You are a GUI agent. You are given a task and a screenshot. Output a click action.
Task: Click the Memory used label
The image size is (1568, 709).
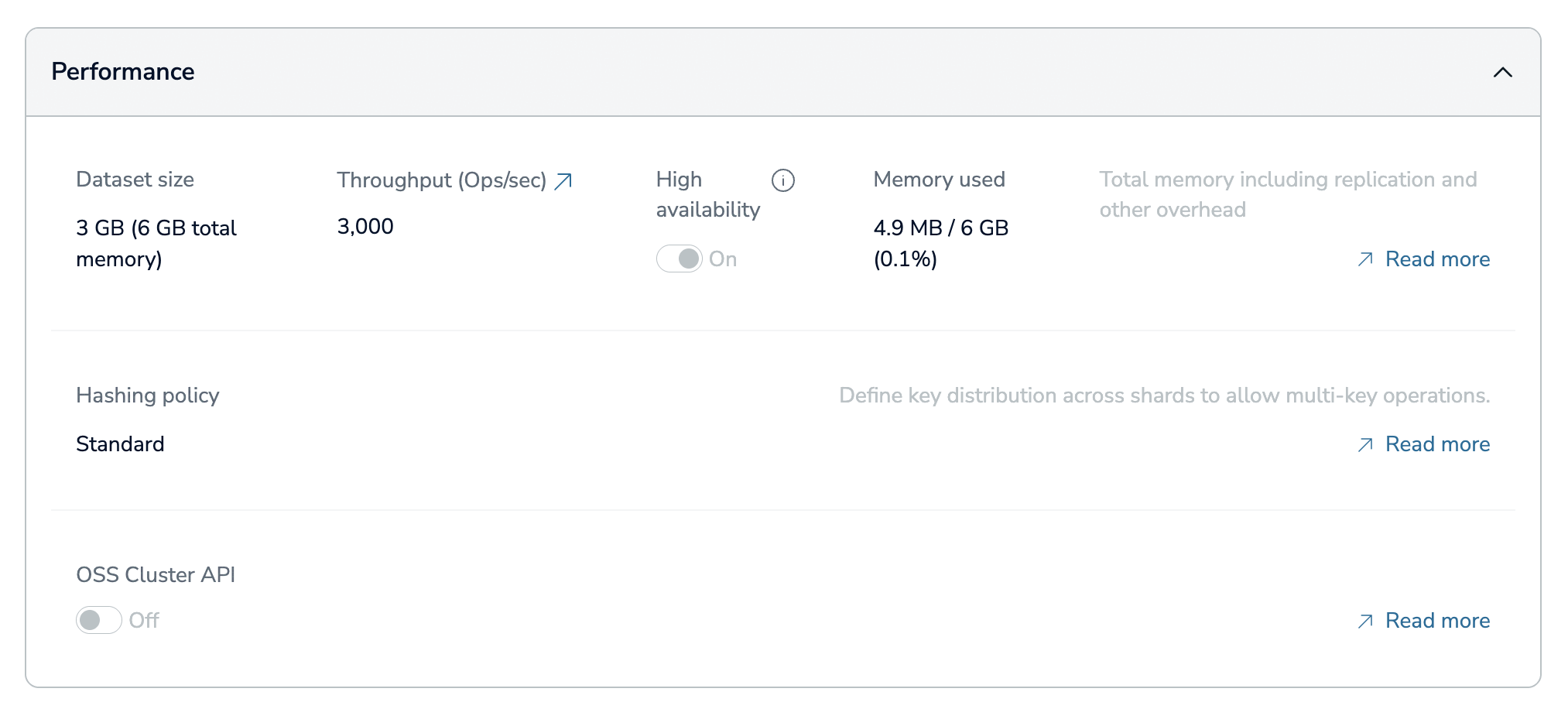coord(939,179)
